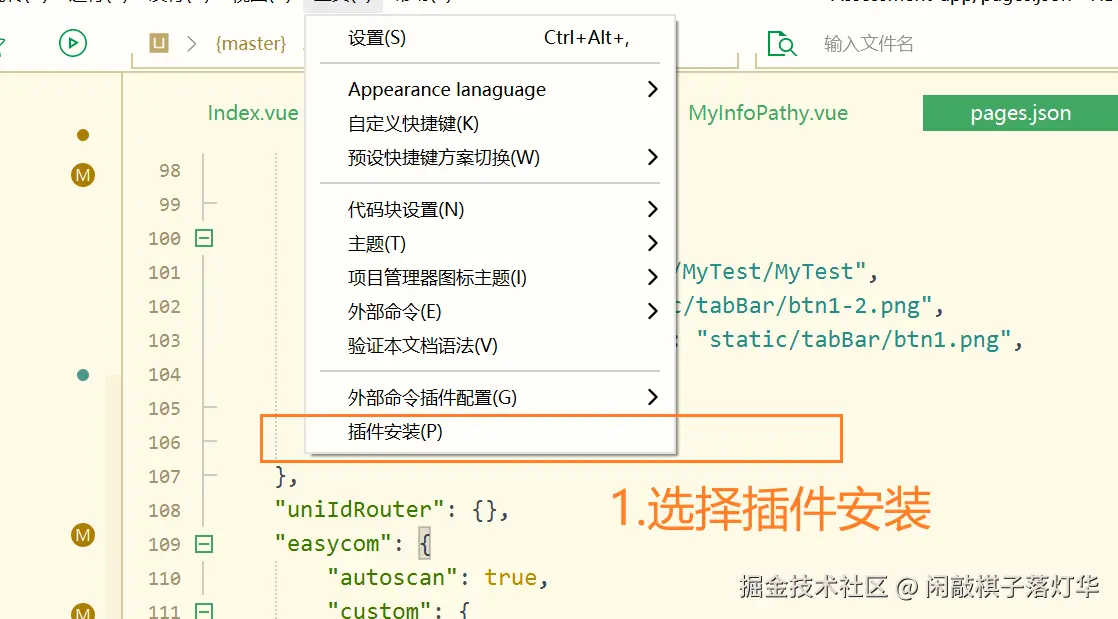Collapse code fold at line 111
Image resolution: width=1118 pixels, height=619 pixels.
click(204, 611)
